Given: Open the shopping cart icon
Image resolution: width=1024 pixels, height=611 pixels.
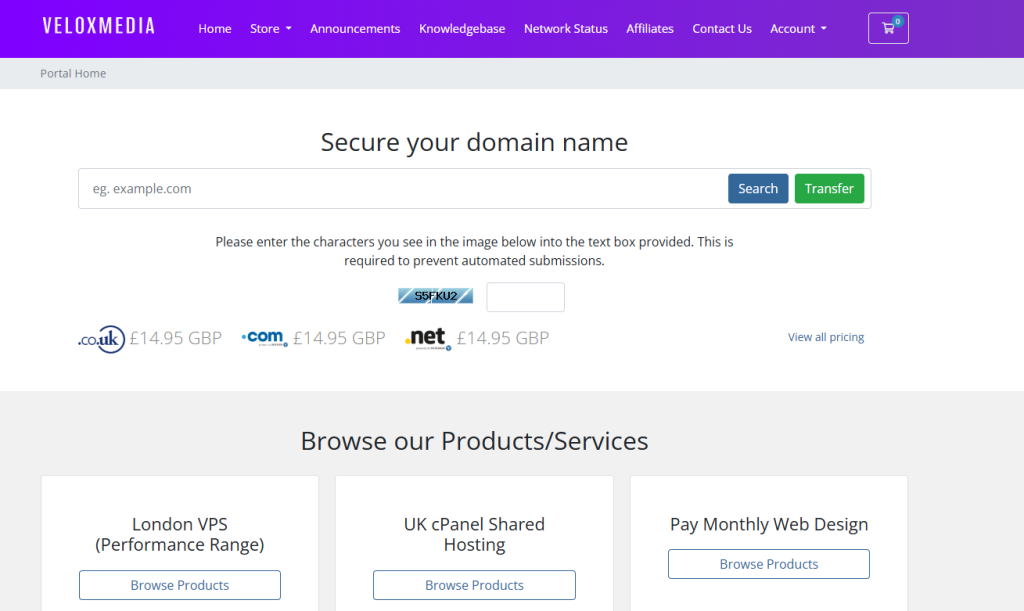Looking at the screenshot, I should (888, 28).
